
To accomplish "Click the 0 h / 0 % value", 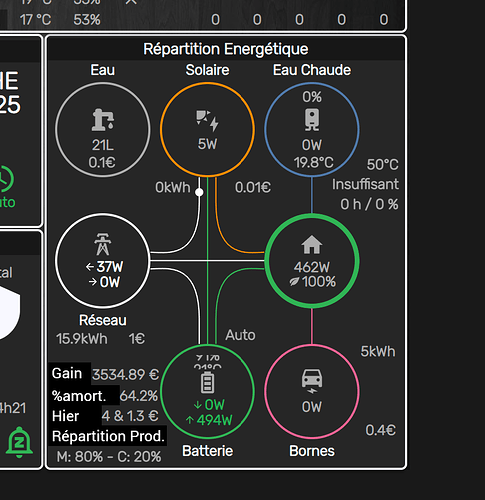I will coord(369,204).
